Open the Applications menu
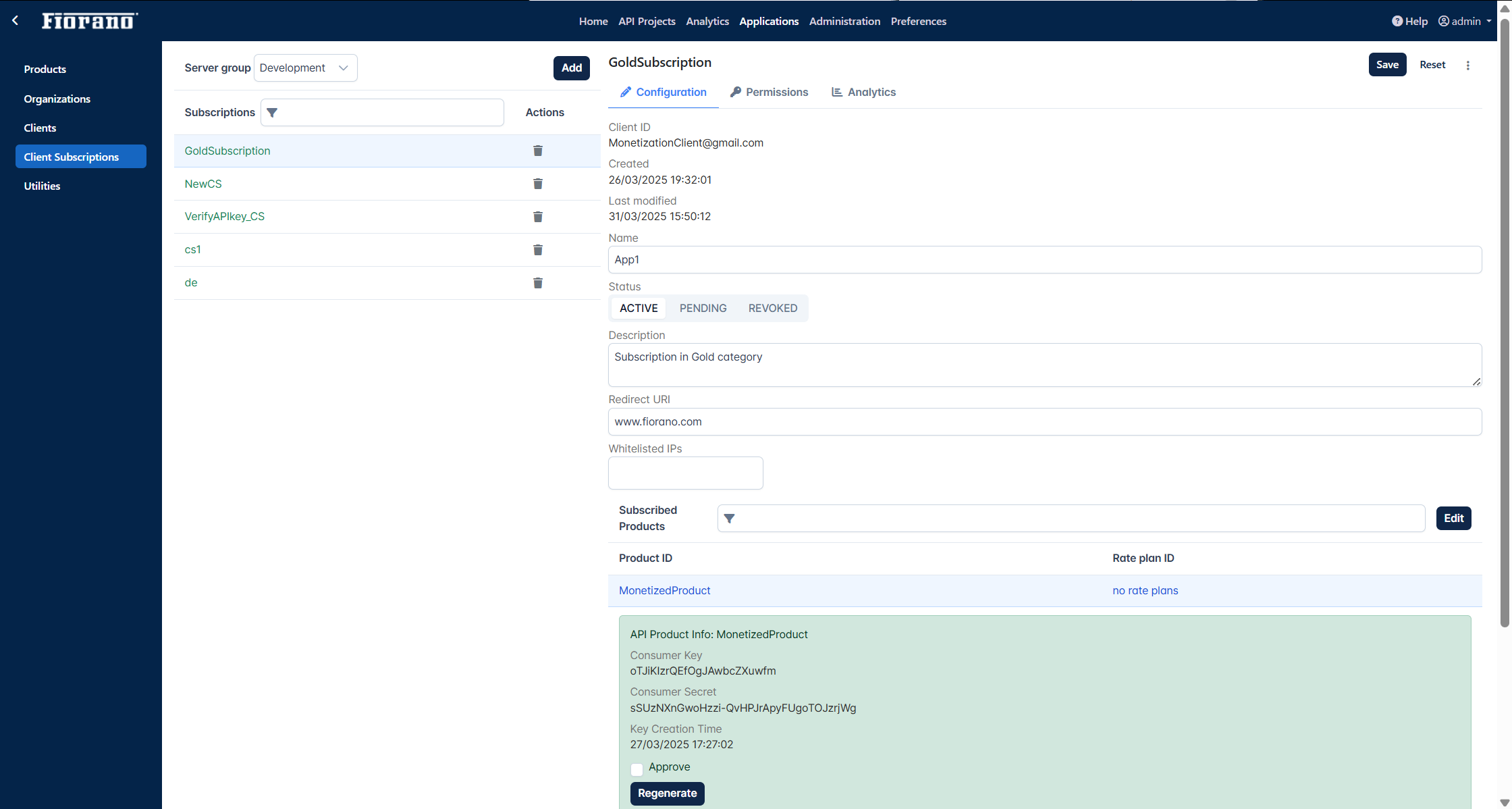 [x=769, y=21]
